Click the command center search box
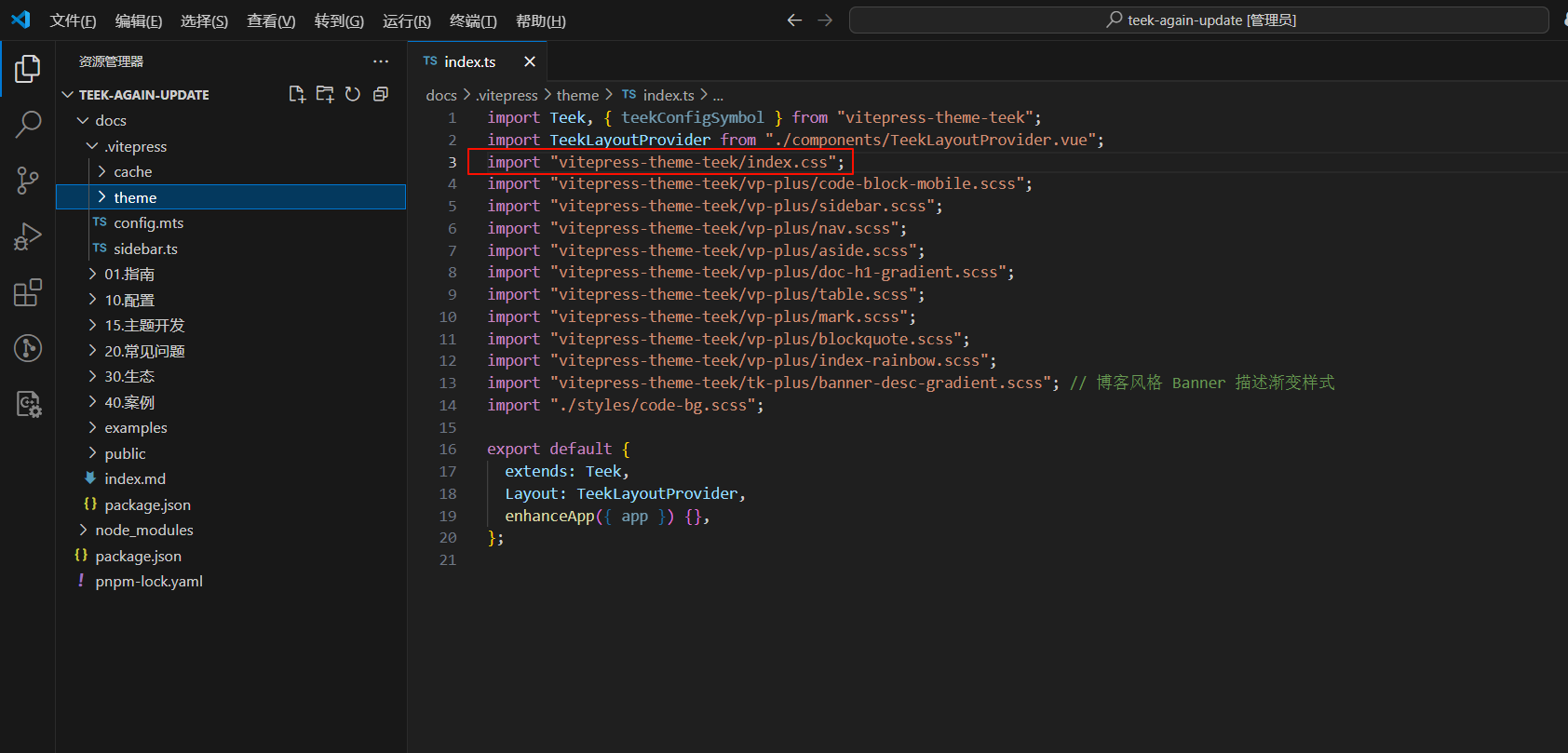Screen dimensions: 1568x753 [1199, 20]
